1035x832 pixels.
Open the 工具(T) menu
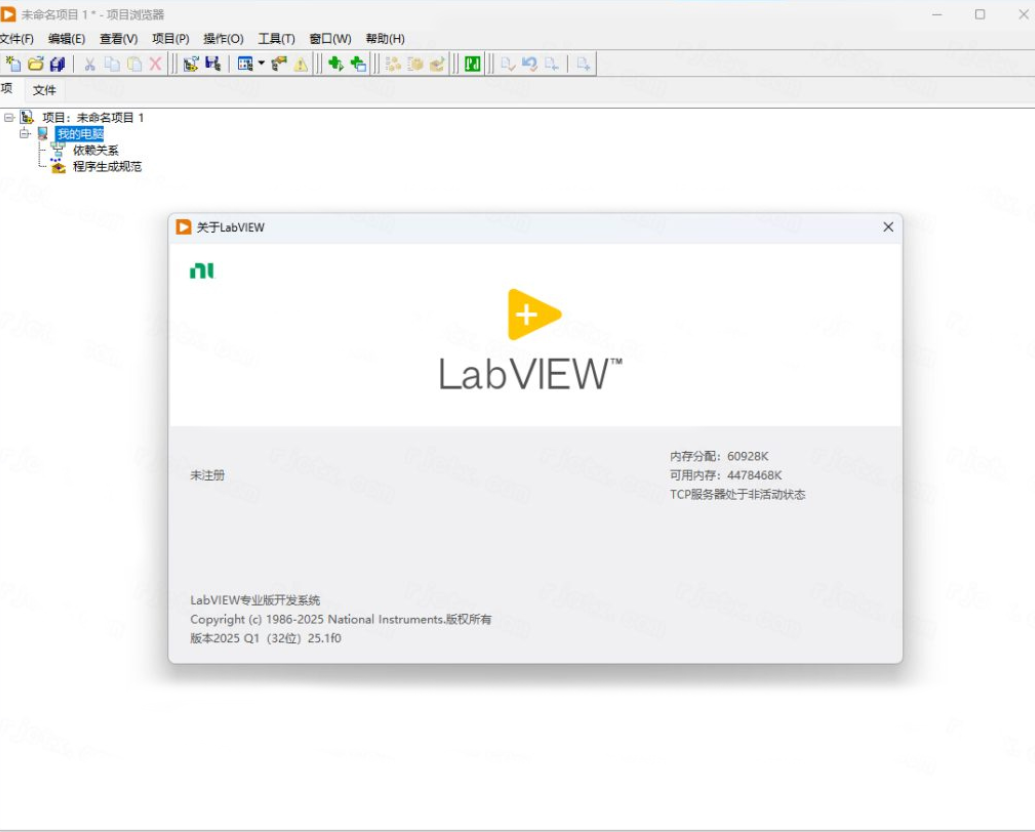coord(276,39)
